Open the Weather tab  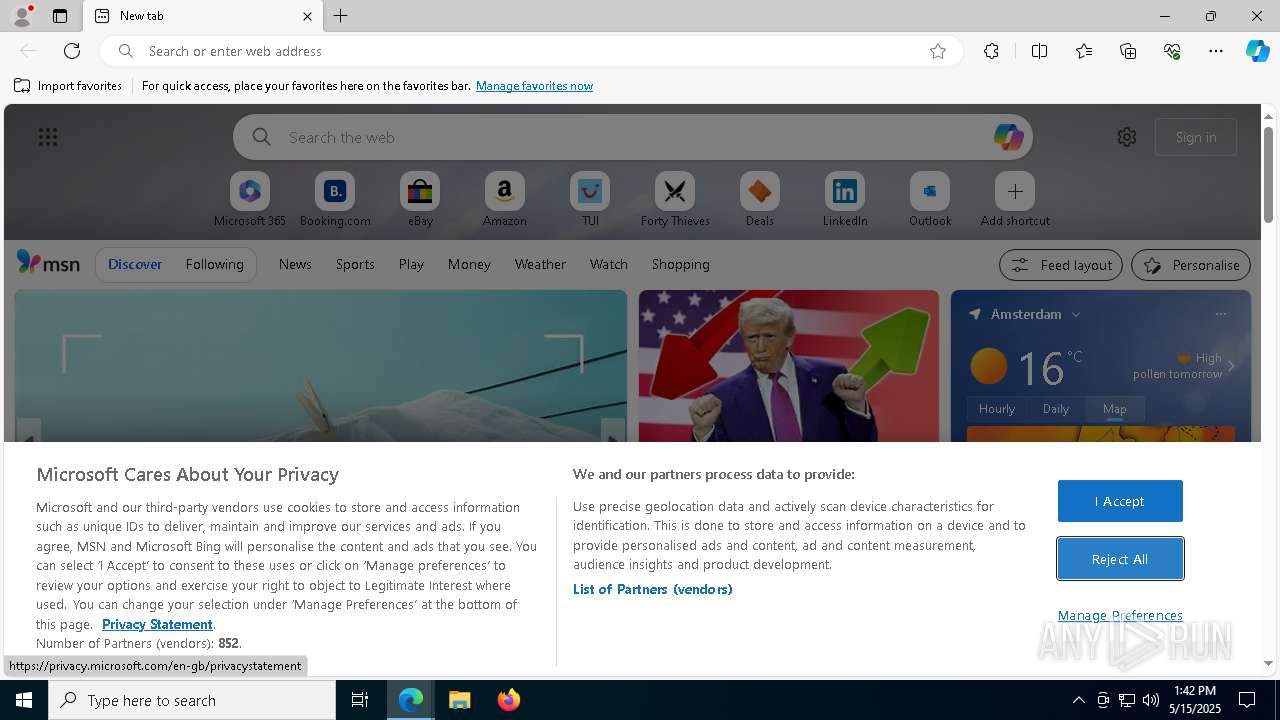click(540, 264)
